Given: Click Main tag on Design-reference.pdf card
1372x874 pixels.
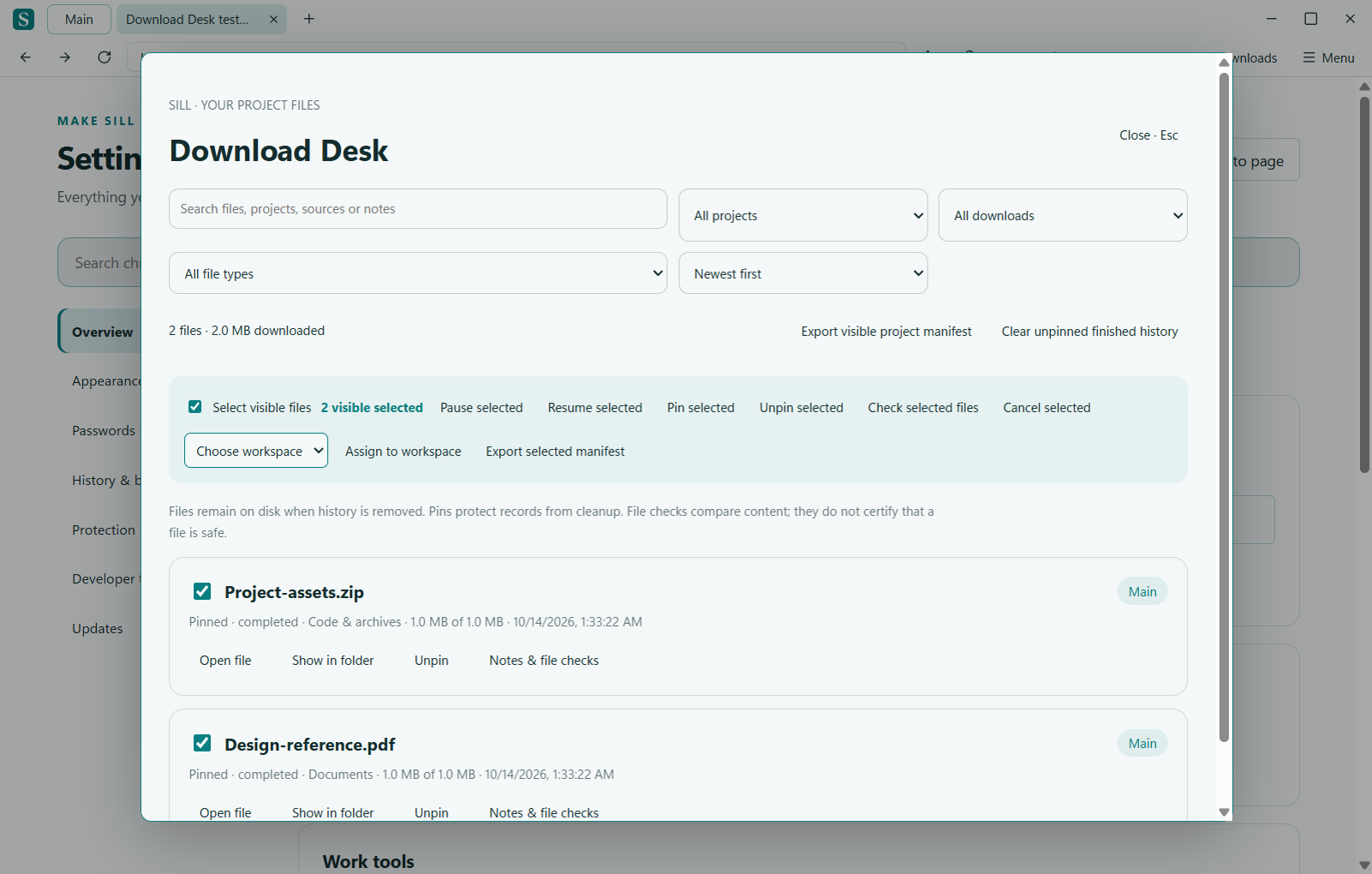Looking at the screenshot, I should (x=1142, y=744).
